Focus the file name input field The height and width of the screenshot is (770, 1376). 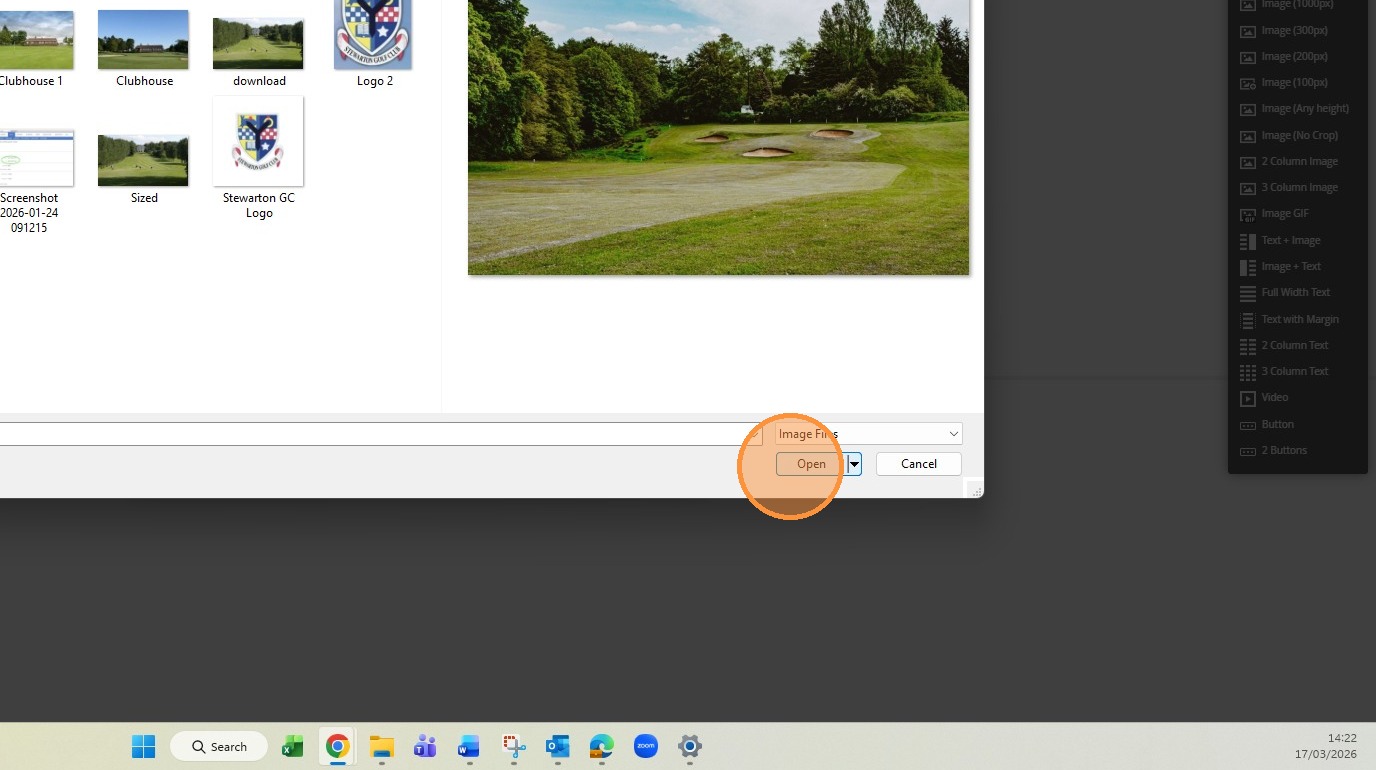point(380,434)
